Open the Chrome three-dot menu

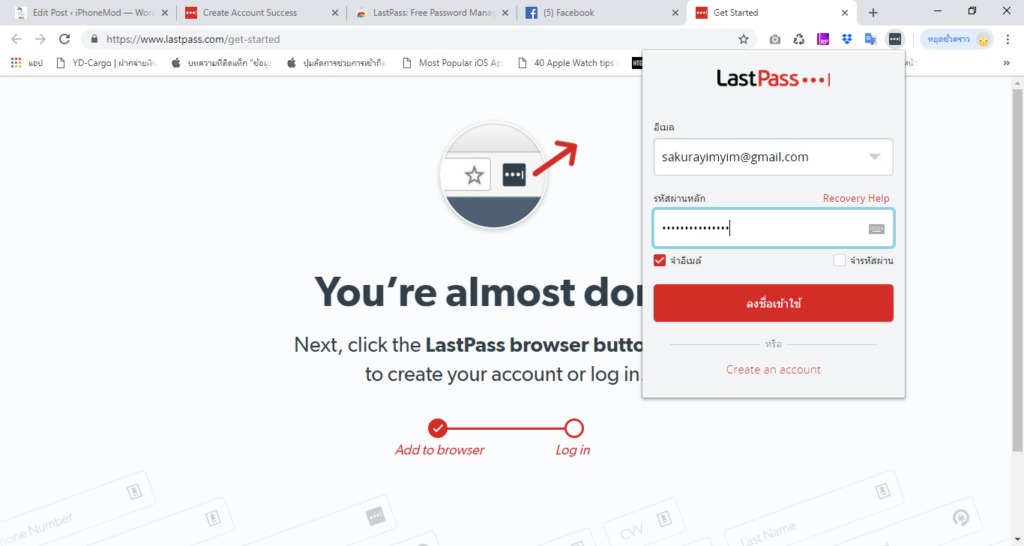tap(1008, 39)
